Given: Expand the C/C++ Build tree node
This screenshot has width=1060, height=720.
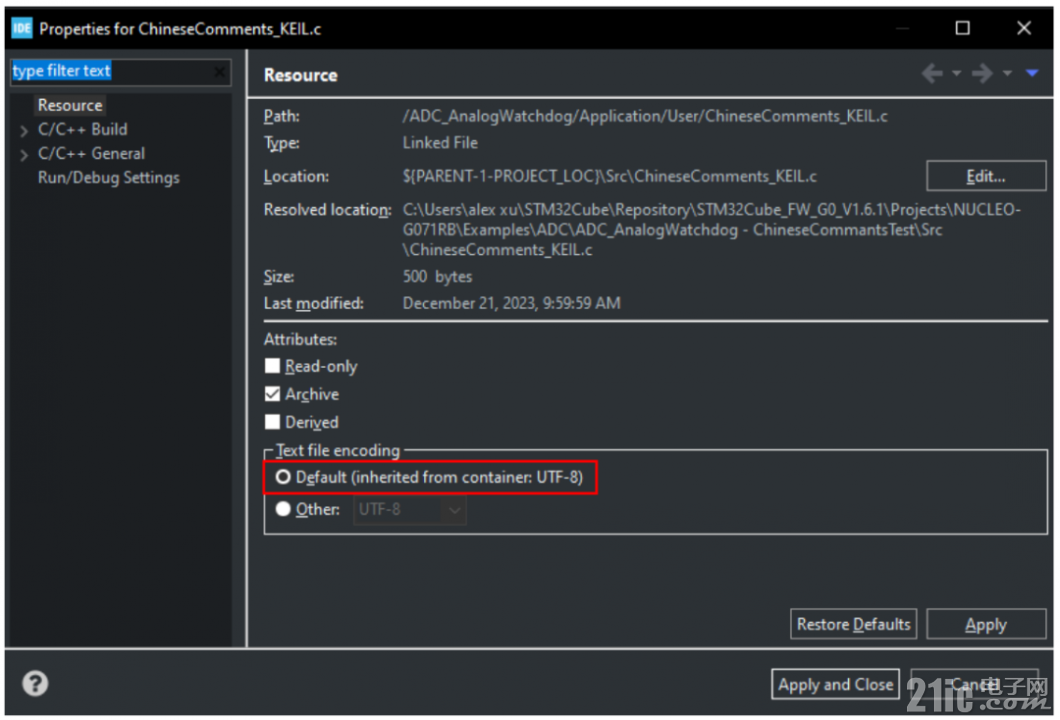Looking at the screenshot, I should pos(24,131).
